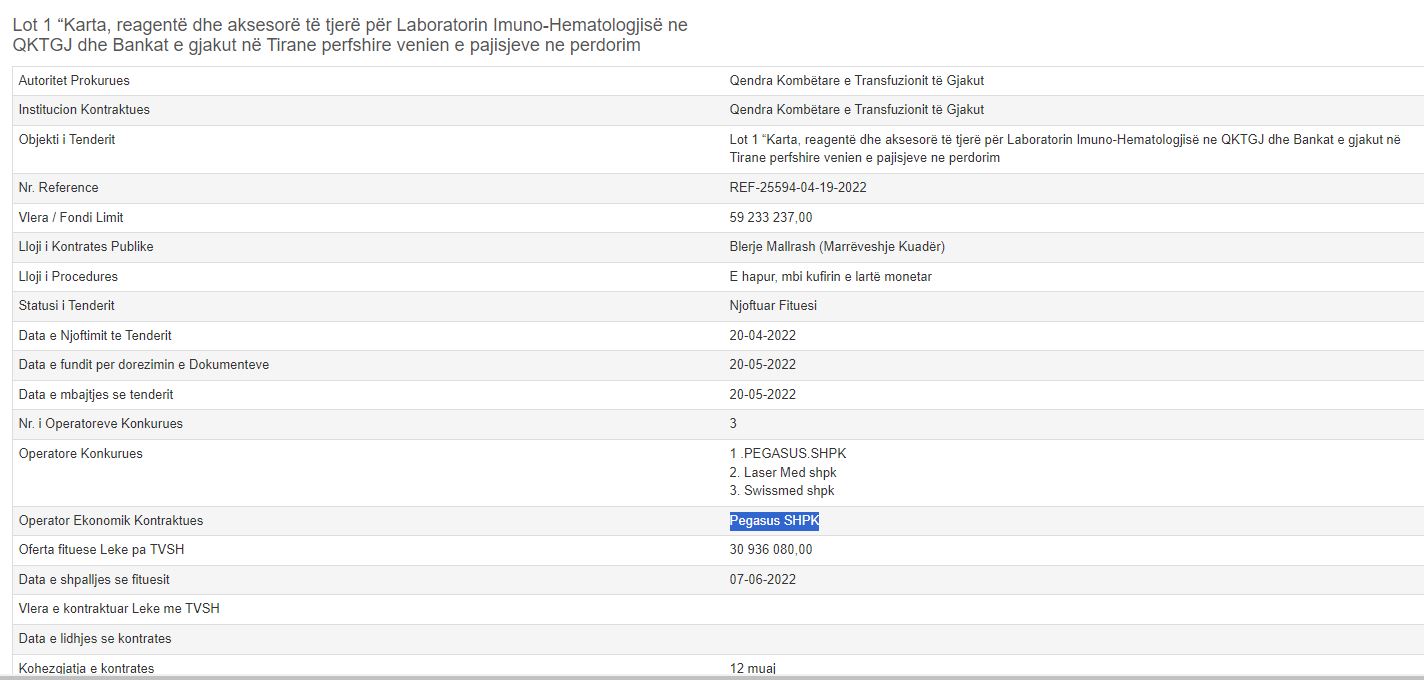Screen dimensions: 1424x680
Task: Click competing operator '3. Swissmed shpk'
Action: 782,491
